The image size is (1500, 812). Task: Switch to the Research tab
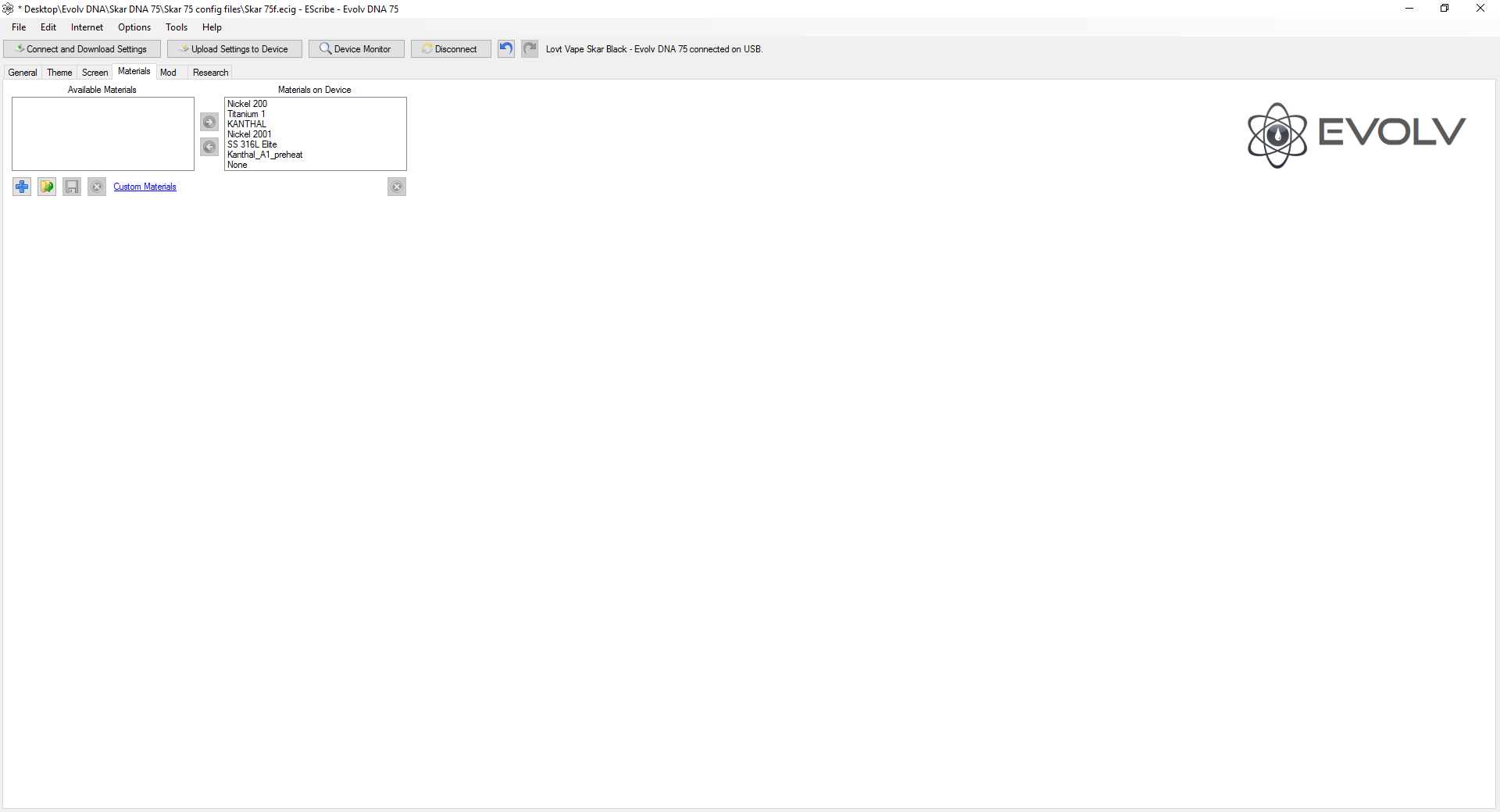pyautogui.click(x=210, y=73)
